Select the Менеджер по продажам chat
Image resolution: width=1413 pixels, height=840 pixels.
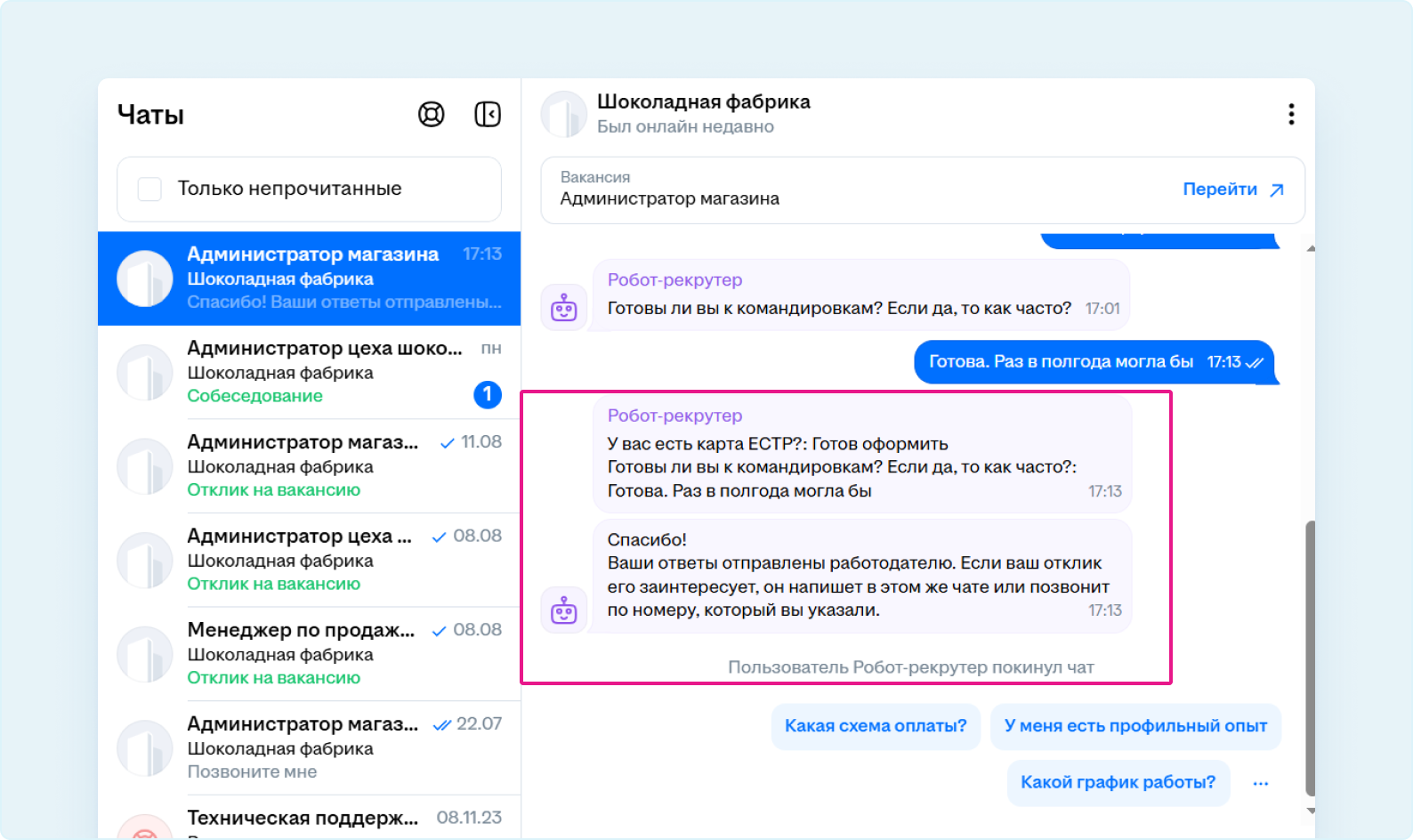pos(309,653)
